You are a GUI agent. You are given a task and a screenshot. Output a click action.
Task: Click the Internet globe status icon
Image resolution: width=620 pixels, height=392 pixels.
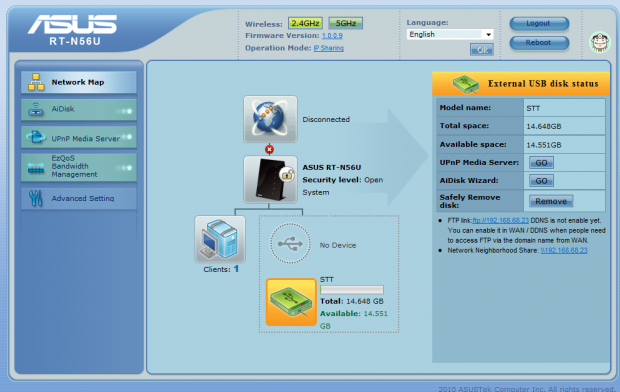click(270, 119)
